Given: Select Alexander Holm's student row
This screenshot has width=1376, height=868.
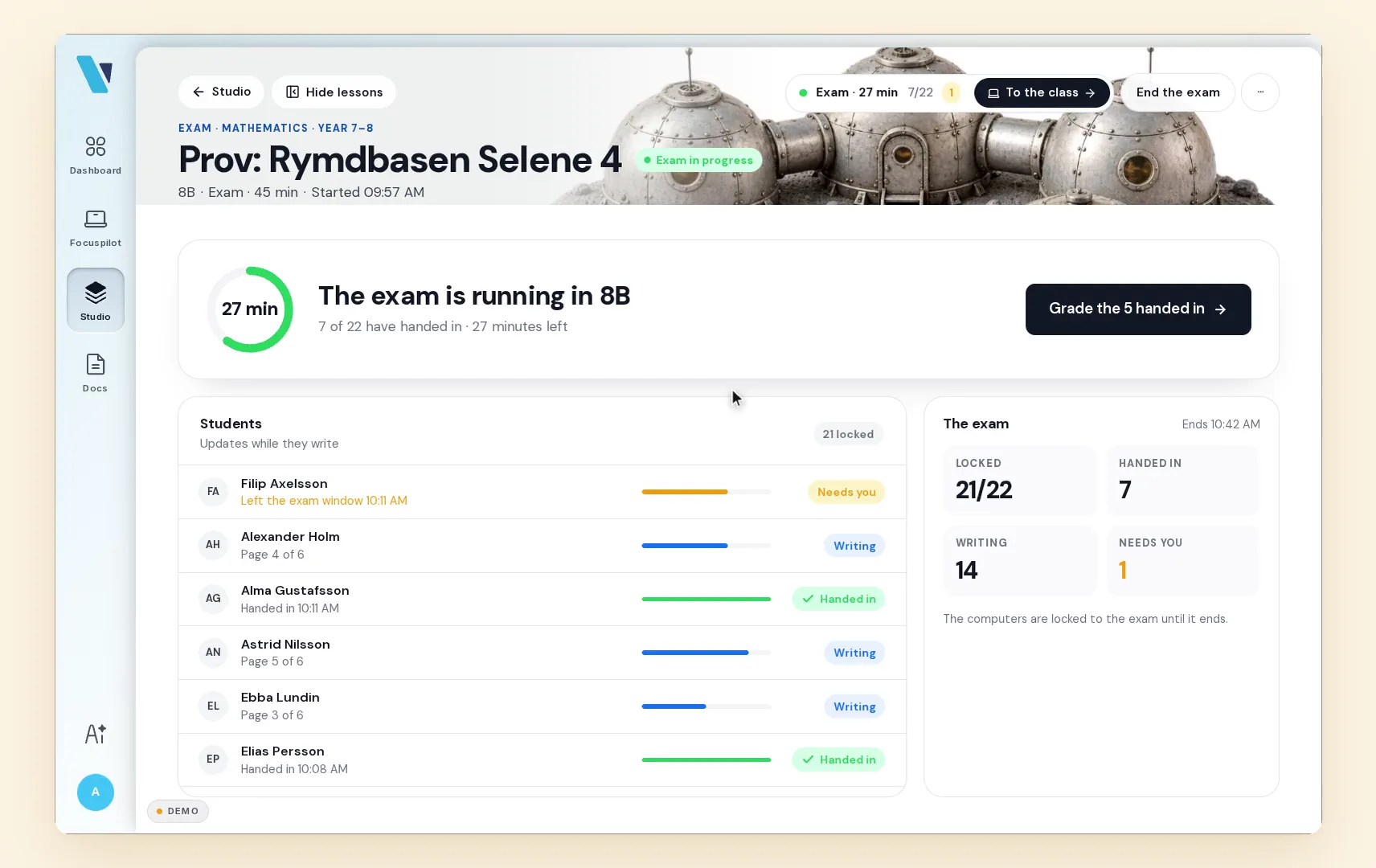Looking at the screenshot, I should 542,546.
